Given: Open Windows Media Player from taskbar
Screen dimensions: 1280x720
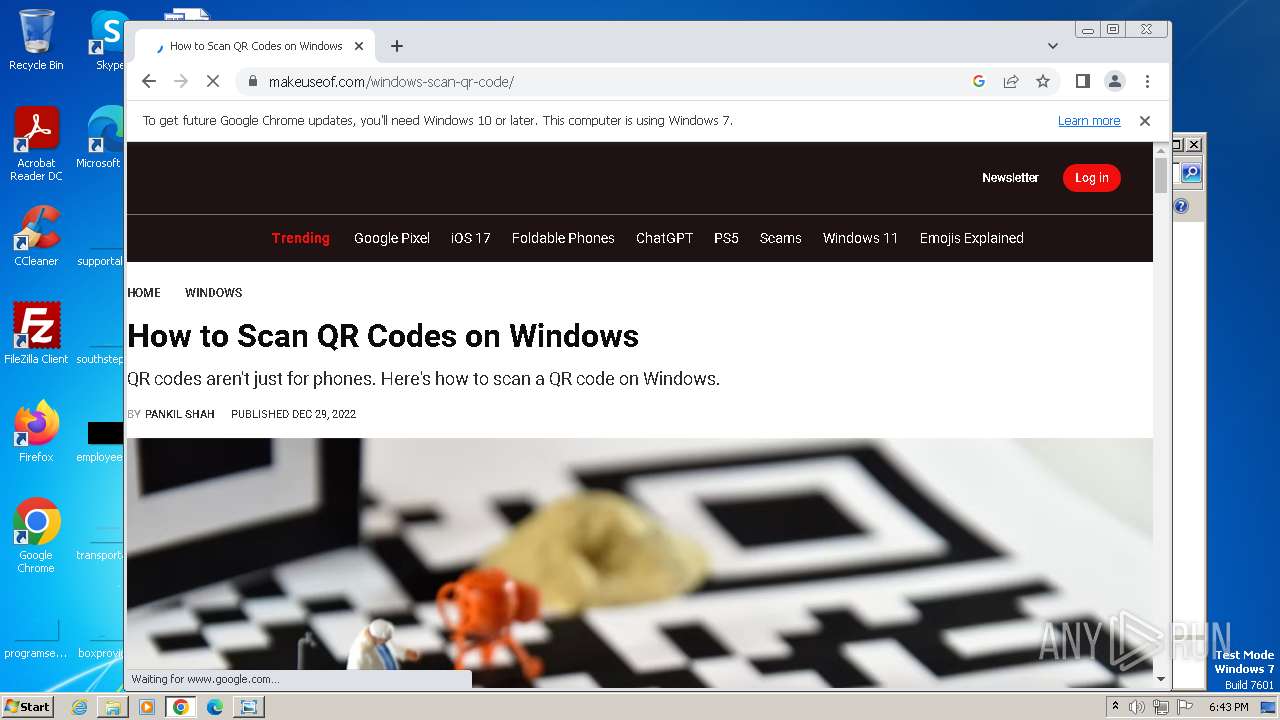Looking at the screenshot, I should pyautogui.click(x=147, y=707).
